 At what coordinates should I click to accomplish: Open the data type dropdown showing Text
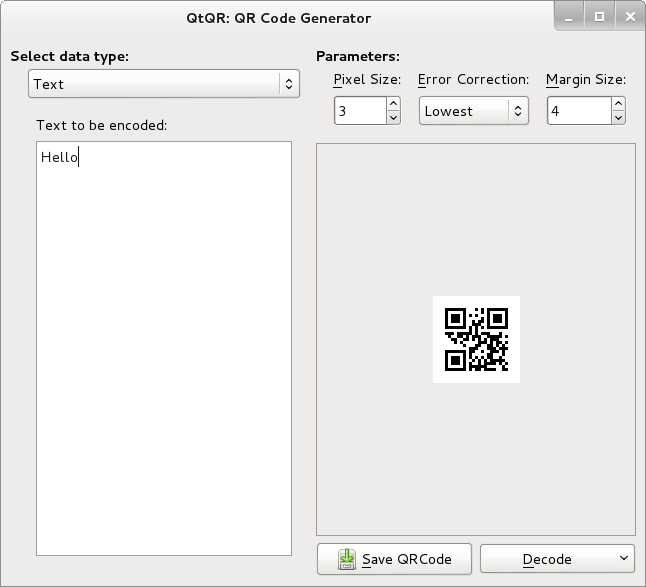click(x=164, y=84)
